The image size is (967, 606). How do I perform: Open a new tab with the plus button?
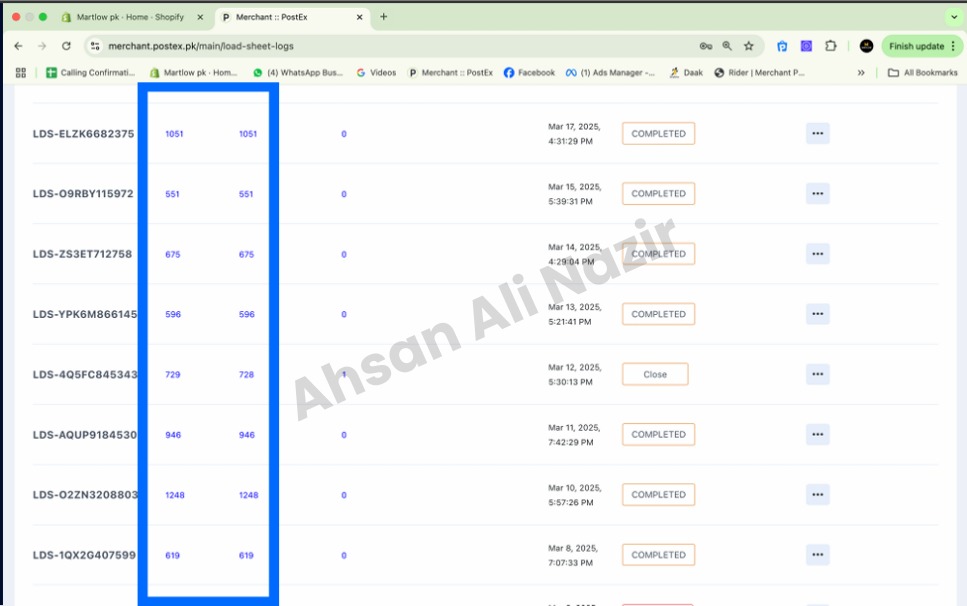pos(384,17)
